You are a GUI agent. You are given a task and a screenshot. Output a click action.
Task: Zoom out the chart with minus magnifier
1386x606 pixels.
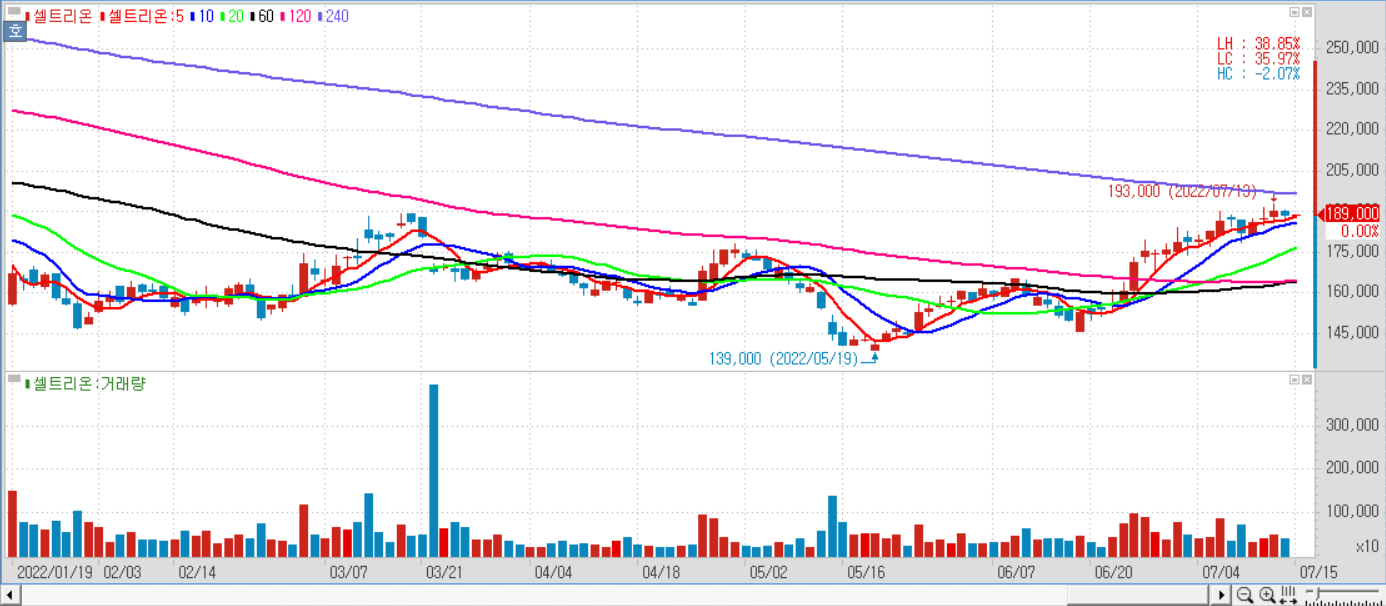pyautogui.click(x=1245, y=595)
